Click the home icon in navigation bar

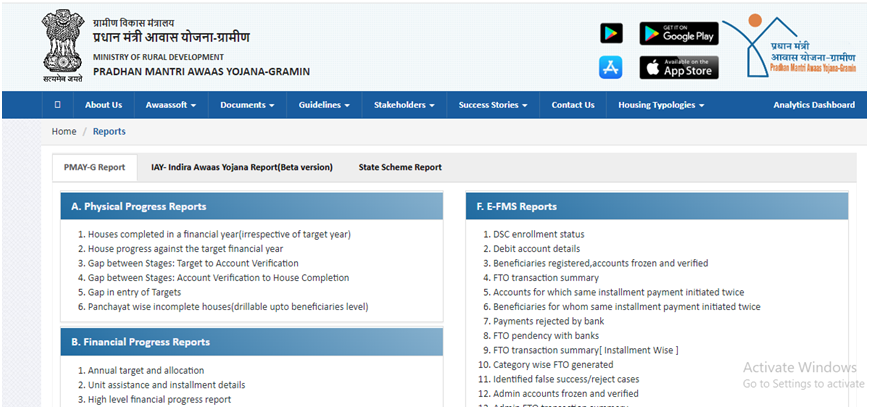(x=58, y=105)
